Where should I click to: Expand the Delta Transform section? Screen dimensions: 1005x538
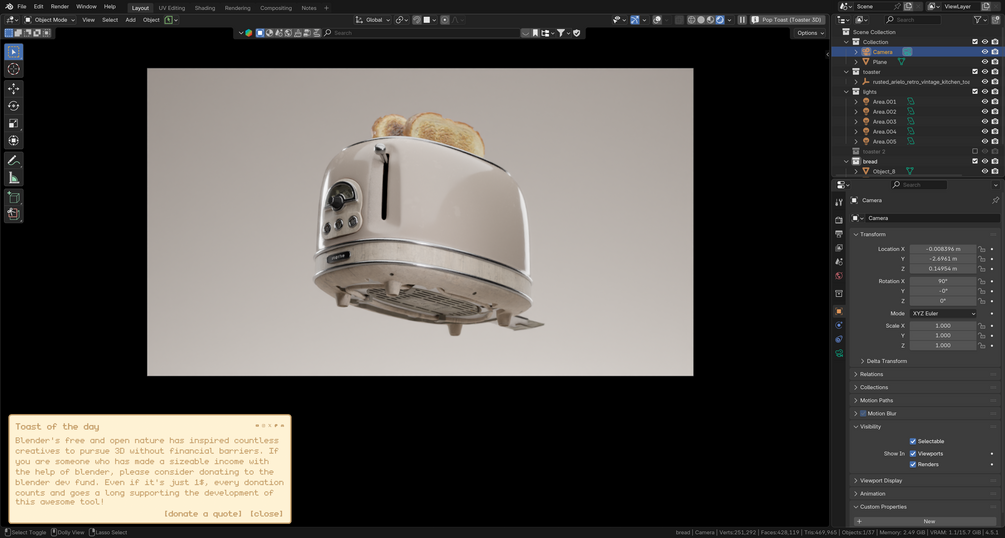(x=886, y=361)
